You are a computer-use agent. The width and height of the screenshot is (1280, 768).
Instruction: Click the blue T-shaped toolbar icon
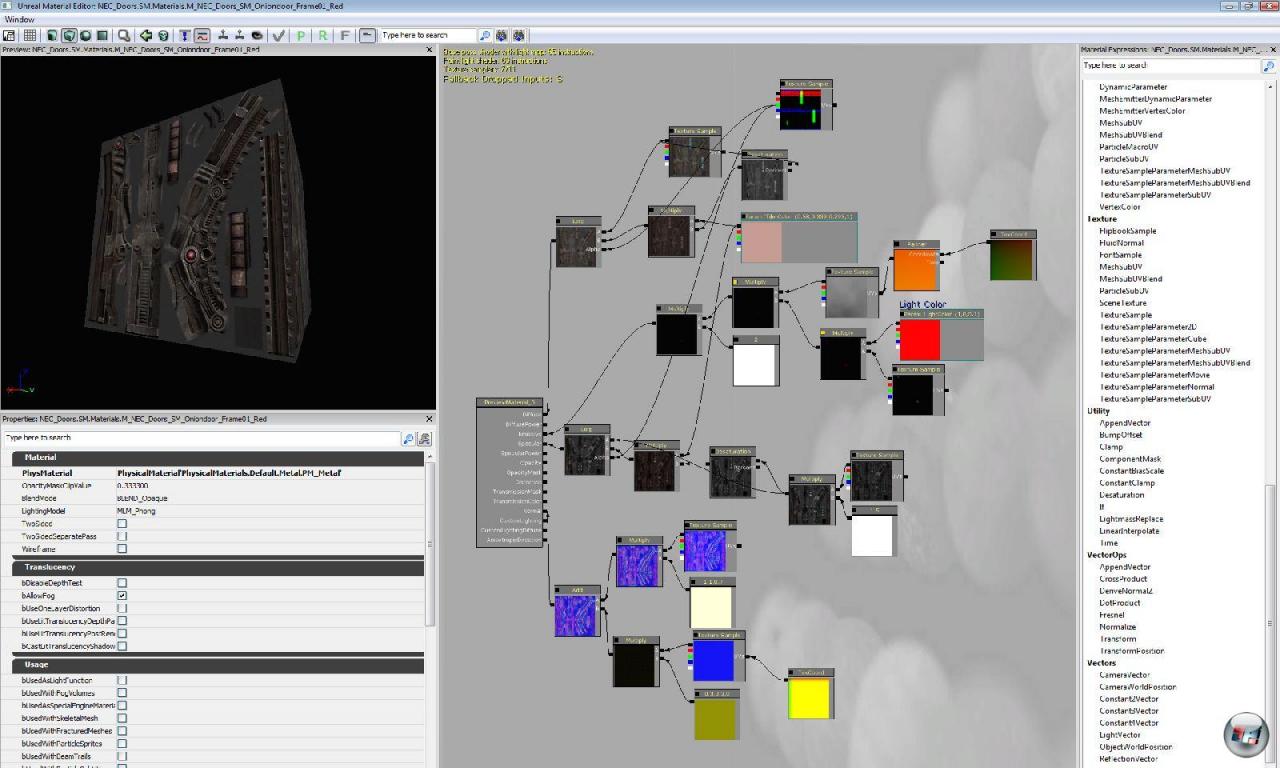184,35
